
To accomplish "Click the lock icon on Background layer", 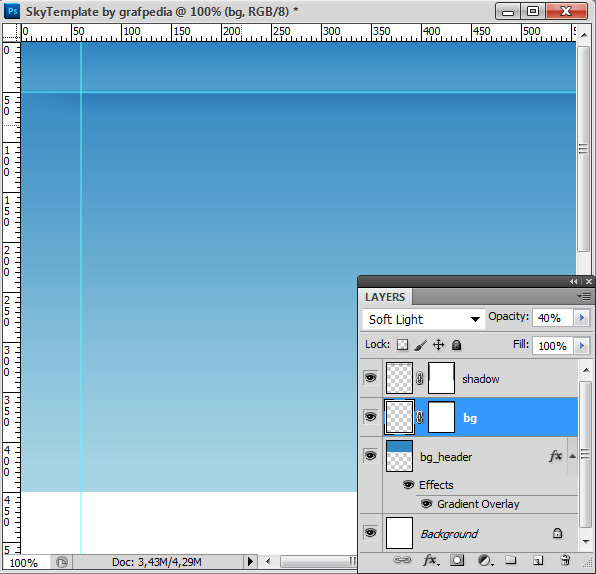I will pyautogui.click(x=557, y=533).
